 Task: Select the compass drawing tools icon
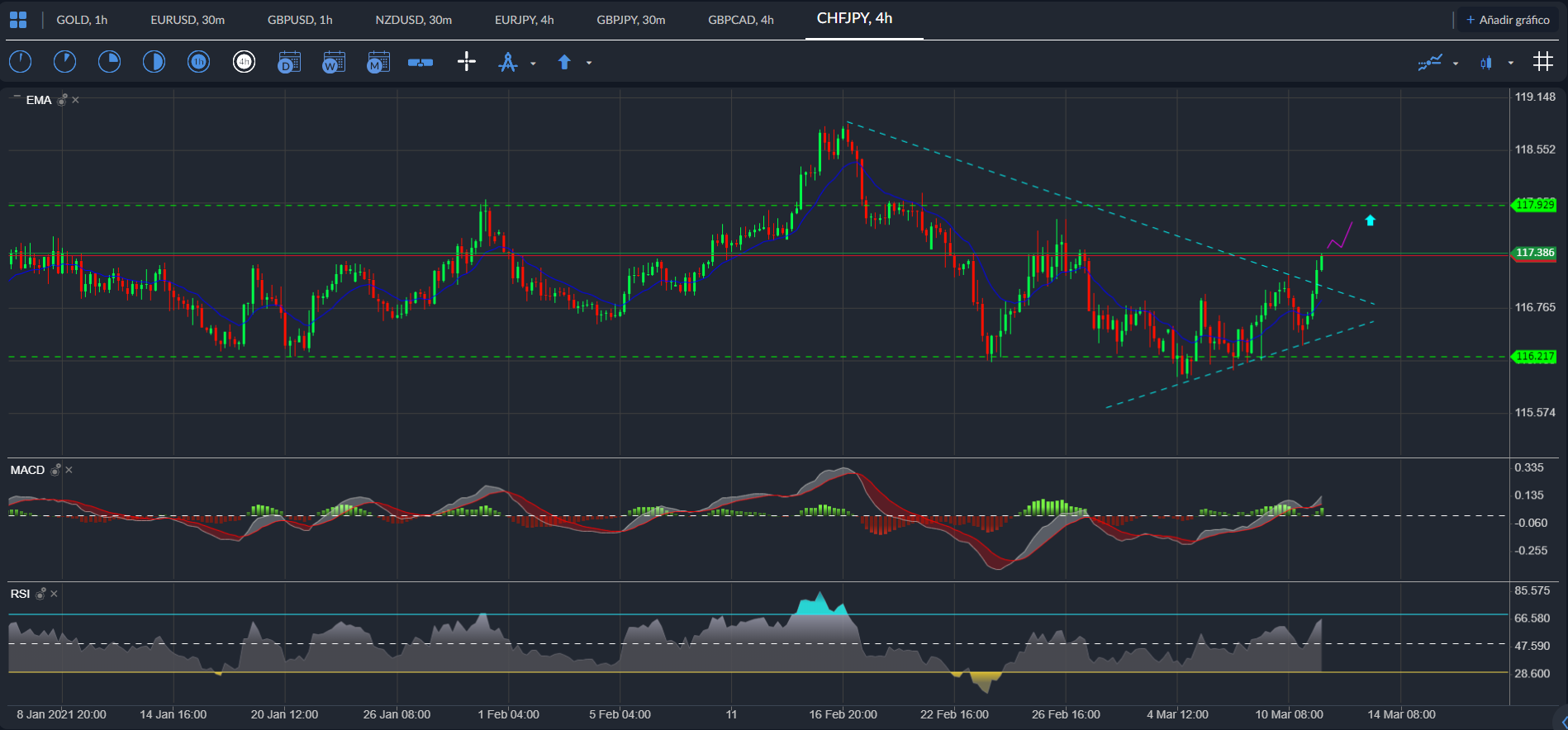point(508,62)
